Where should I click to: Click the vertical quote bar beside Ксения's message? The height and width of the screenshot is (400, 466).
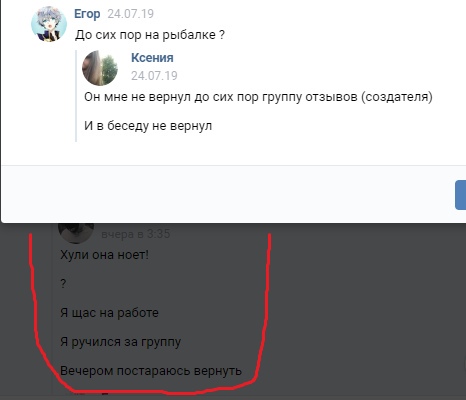(x=76, y=96)
